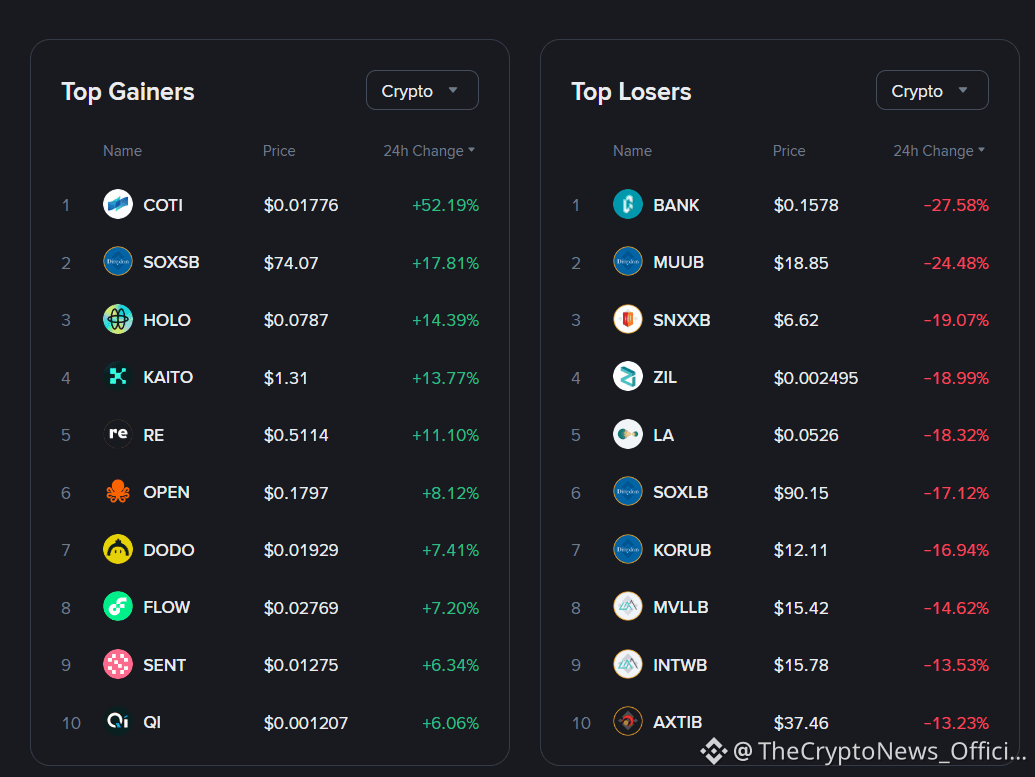Open the BANK token name
Screen dimensions: 1035x777
(x=677, y=205)
